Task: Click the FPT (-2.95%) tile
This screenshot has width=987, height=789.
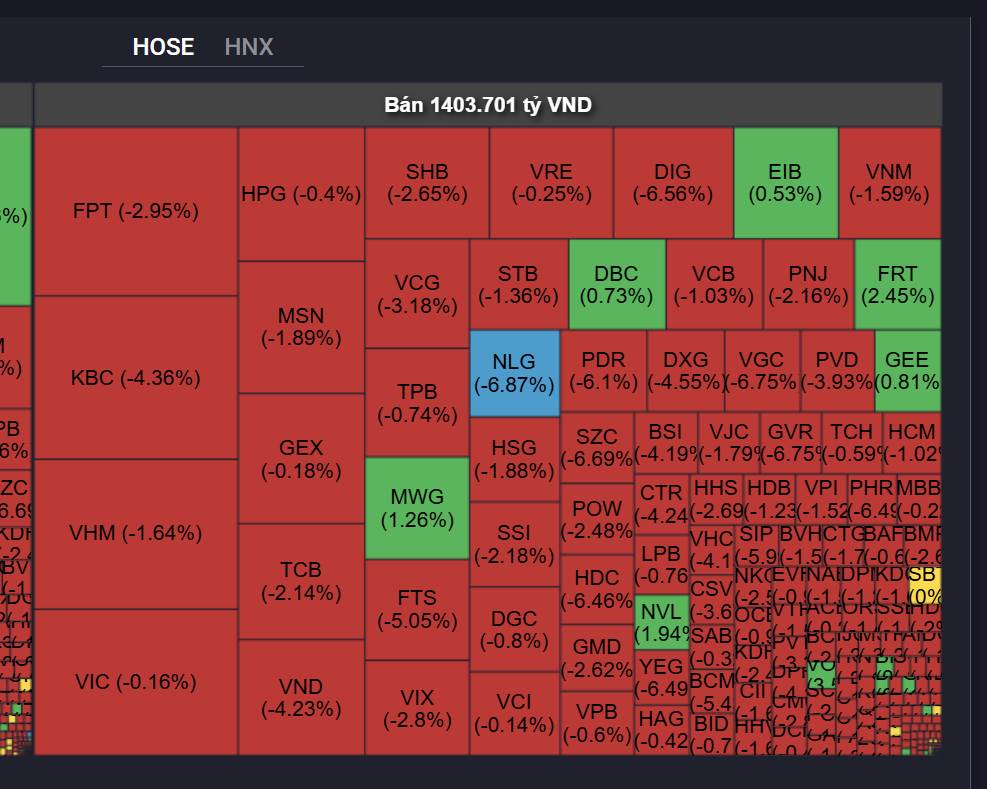Action: click(135, 212)
